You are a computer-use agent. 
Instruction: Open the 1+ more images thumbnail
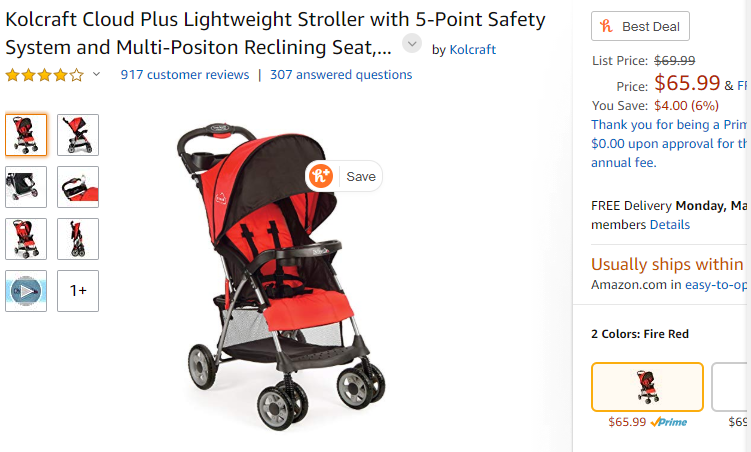[x=78, y=291]
